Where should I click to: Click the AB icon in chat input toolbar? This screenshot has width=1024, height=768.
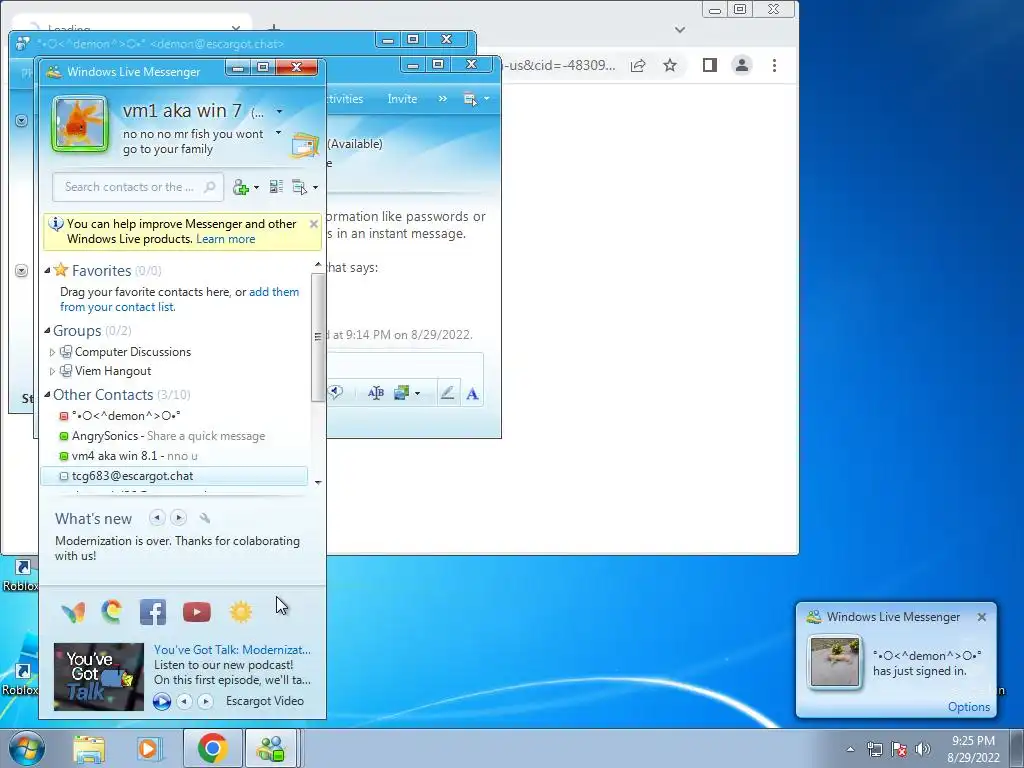[x=376, y=393]
